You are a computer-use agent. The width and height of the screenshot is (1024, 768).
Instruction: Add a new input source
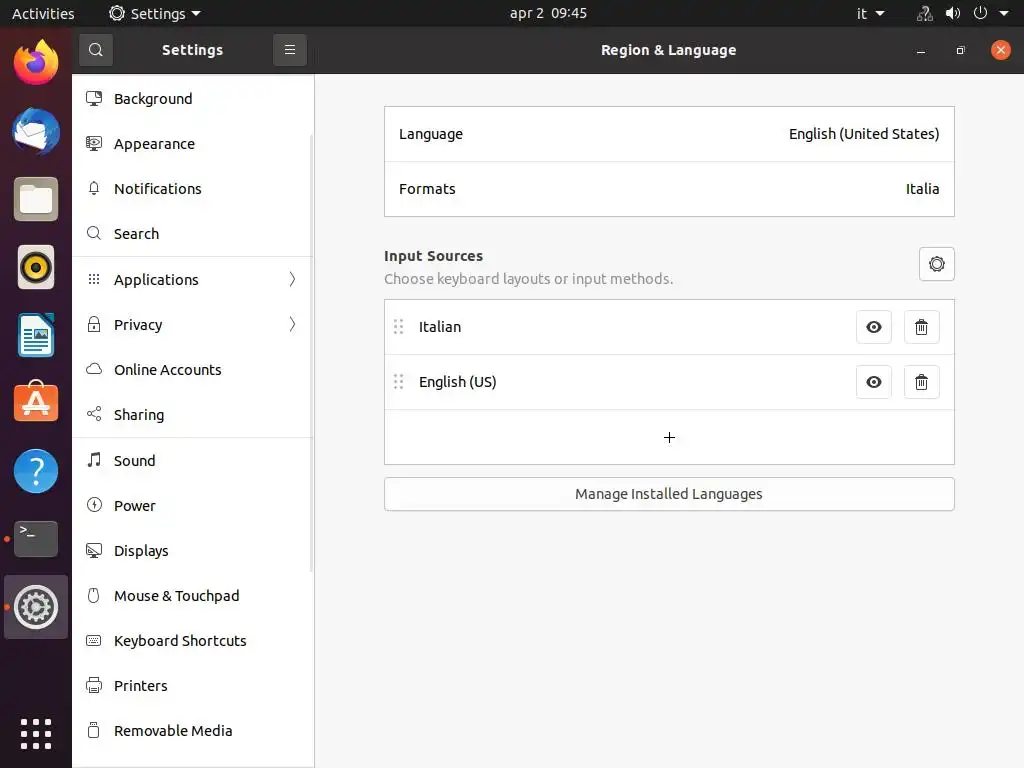coord(669,438)
